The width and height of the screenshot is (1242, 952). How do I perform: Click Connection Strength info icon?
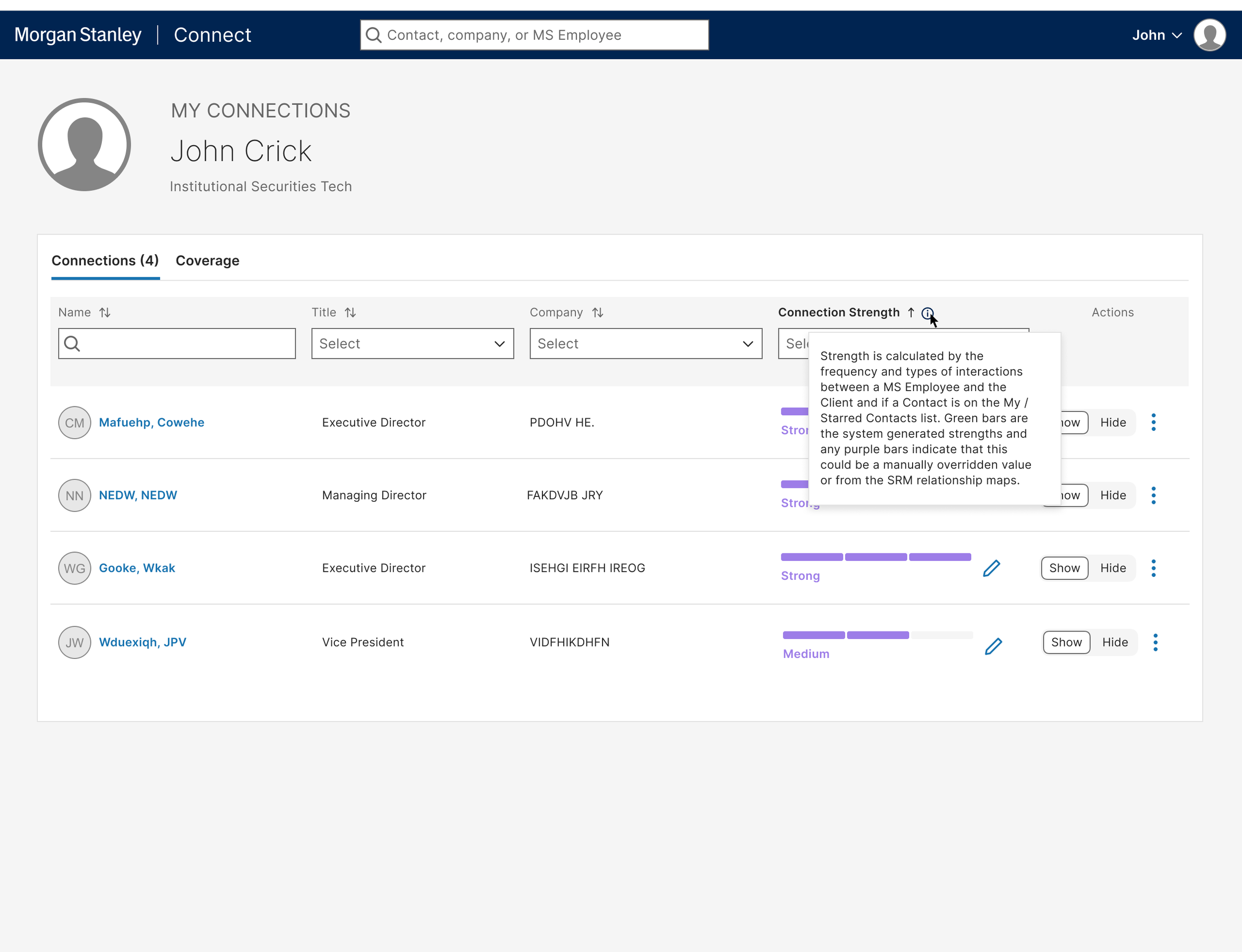pos(927,313)
